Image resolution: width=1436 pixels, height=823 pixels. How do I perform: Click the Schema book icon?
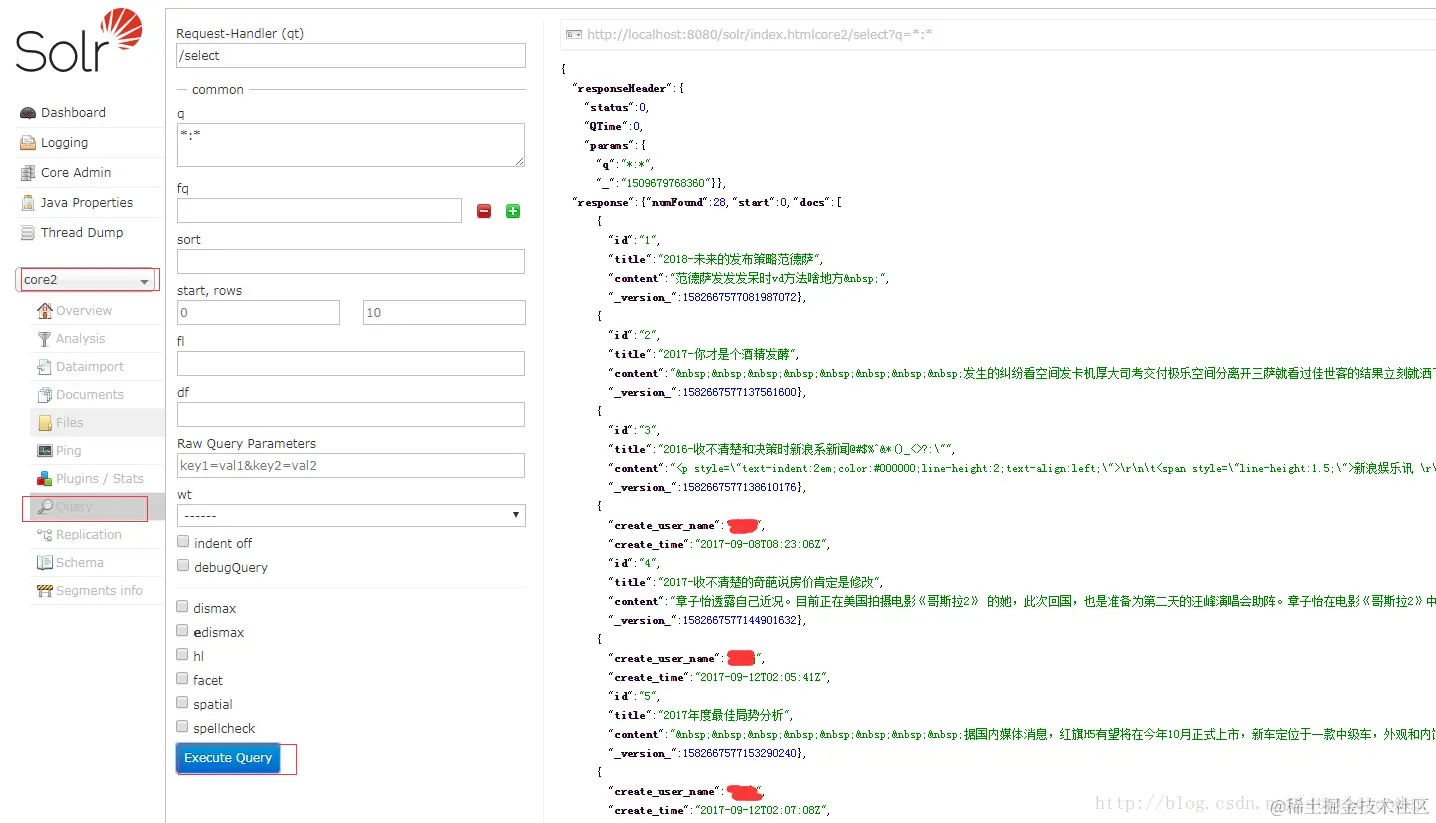click(x=44, y=563)
